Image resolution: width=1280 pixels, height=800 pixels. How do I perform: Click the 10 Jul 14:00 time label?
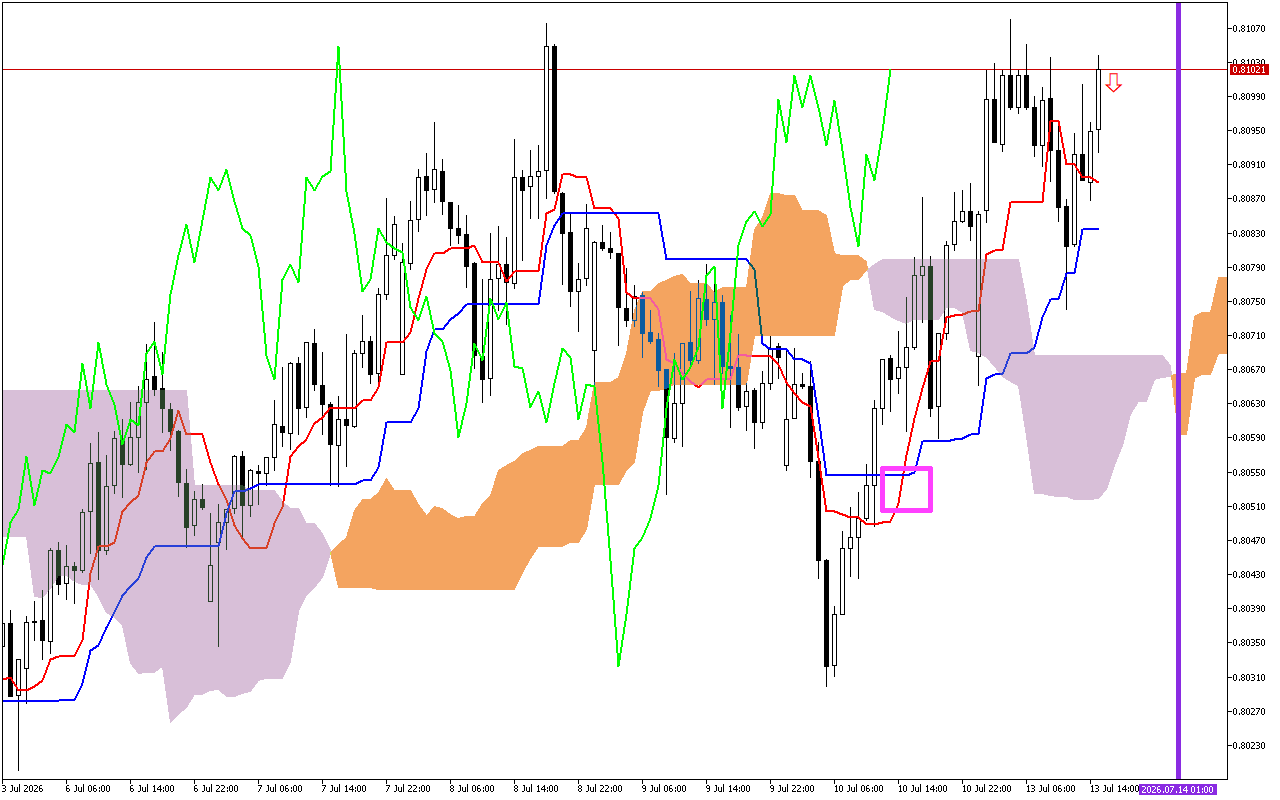click(922, 789)
